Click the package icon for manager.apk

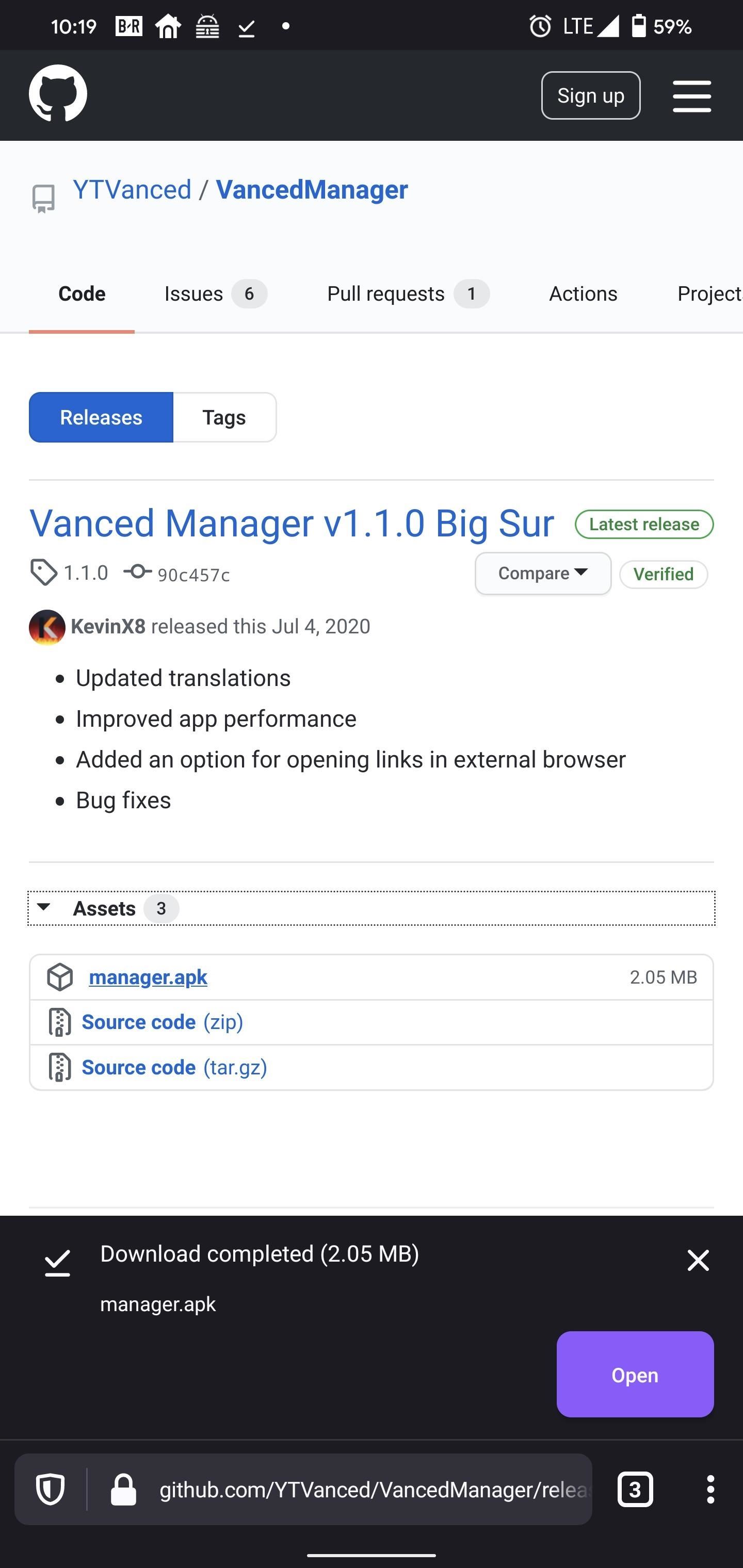point(60,977)
